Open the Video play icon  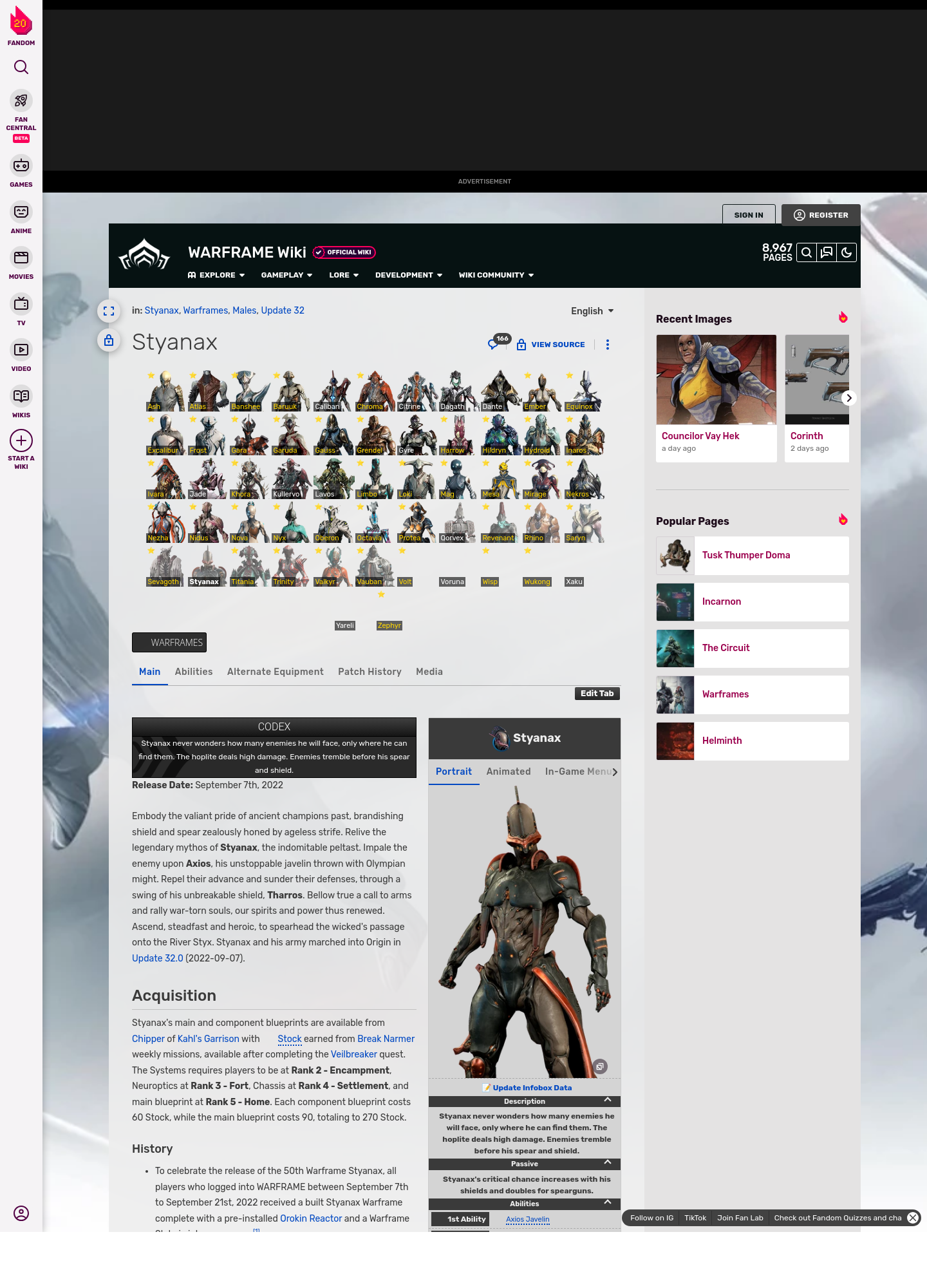(21, 350)
